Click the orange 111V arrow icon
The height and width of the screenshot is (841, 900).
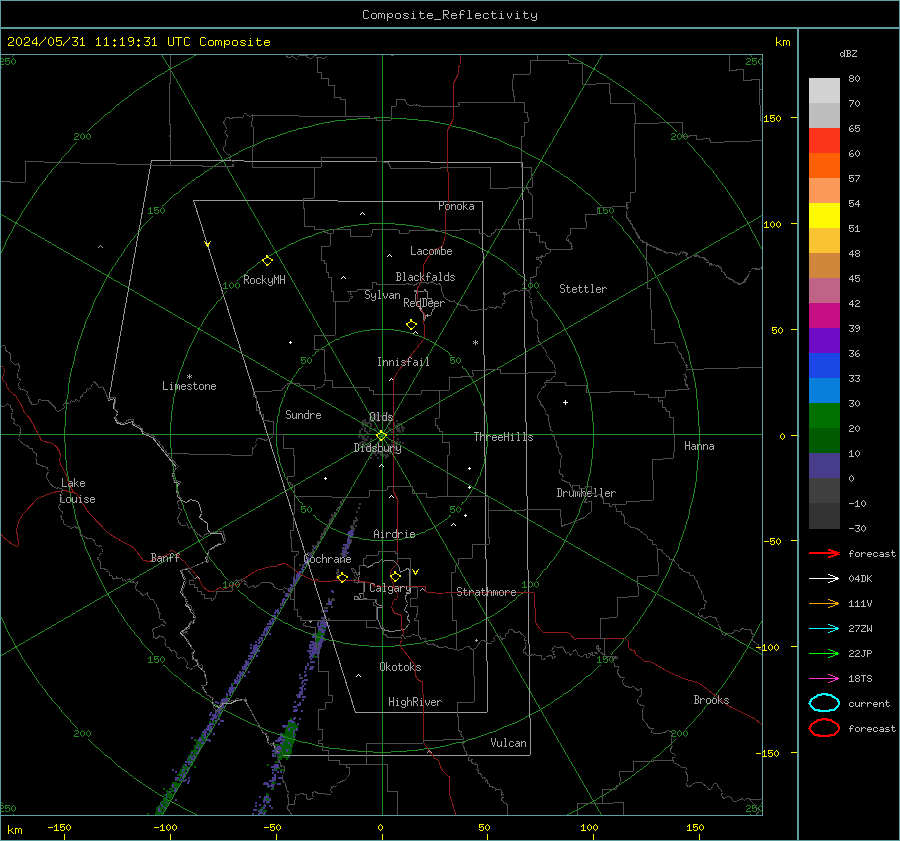click(x=824, y=603)
